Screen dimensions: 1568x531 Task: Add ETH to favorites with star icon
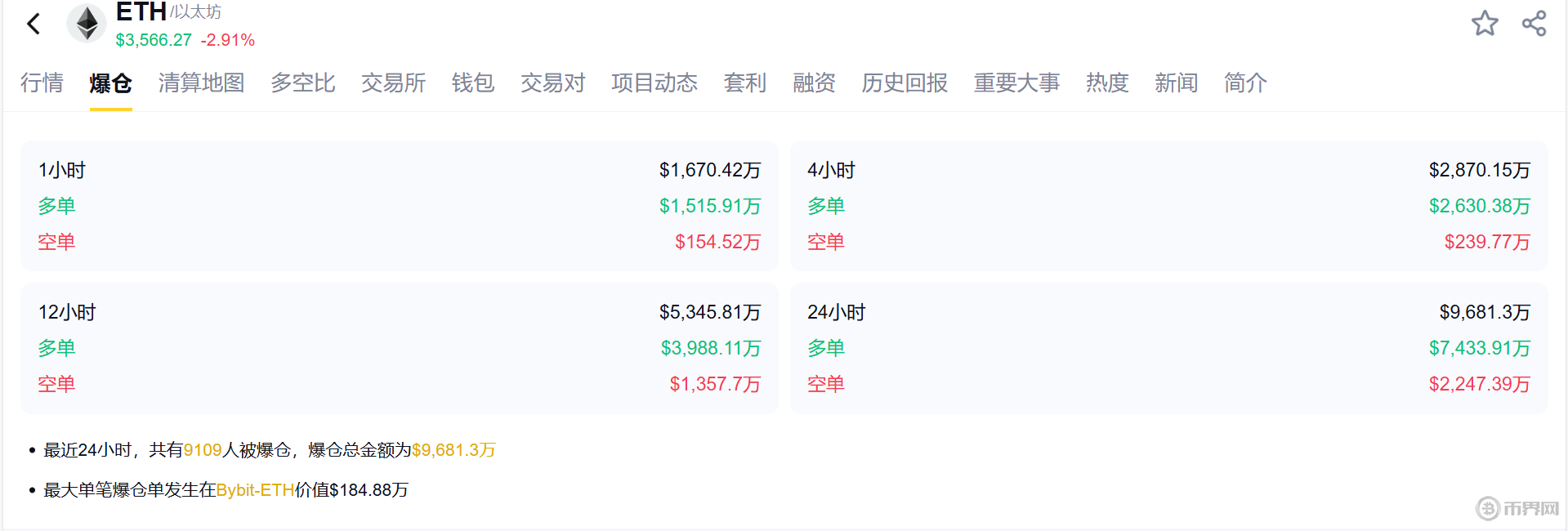coord(1485,23)
